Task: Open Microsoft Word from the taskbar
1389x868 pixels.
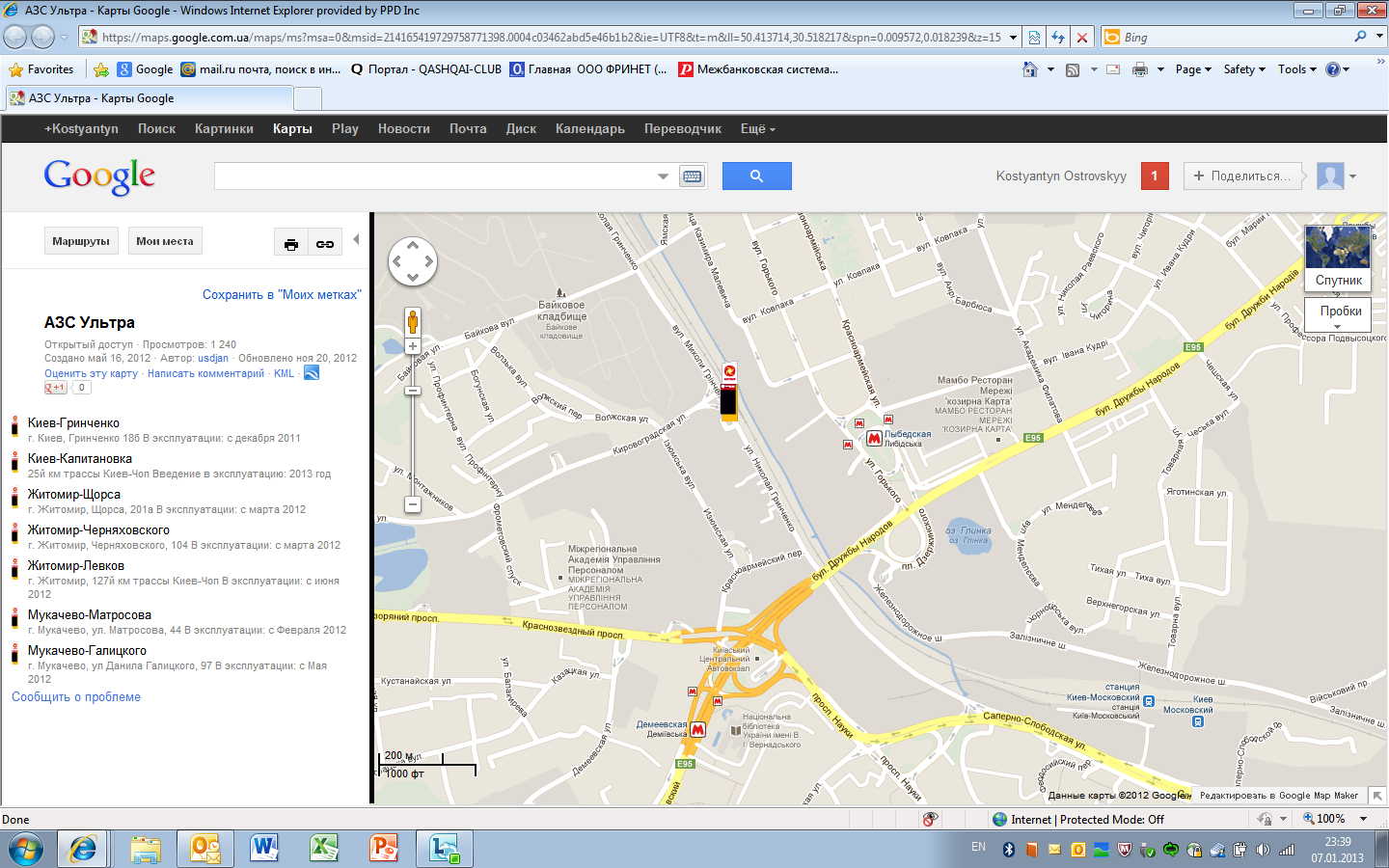Action: pos(263,848)
